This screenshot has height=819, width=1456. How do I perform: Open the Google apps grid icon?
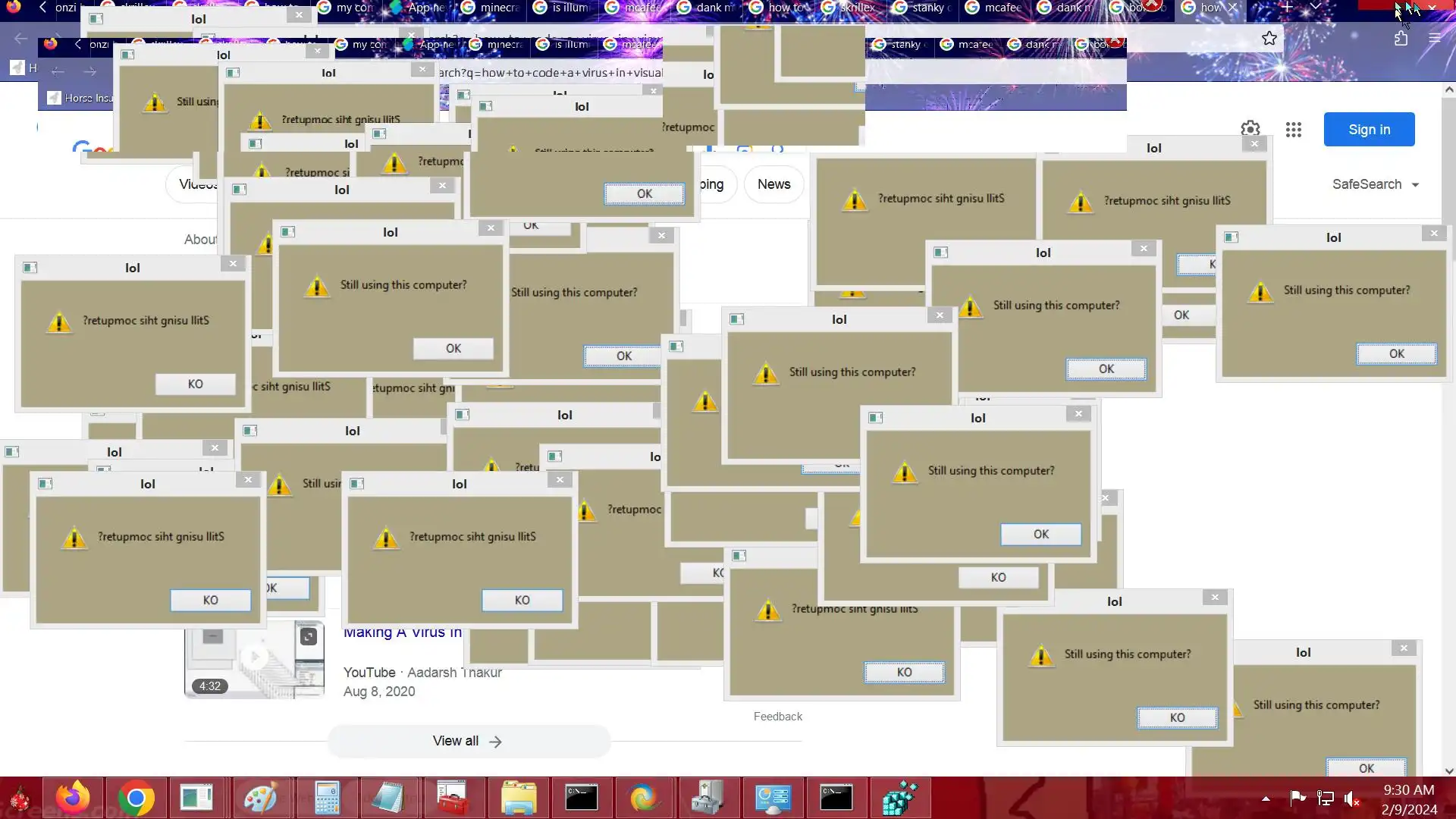coord(1294,130)
